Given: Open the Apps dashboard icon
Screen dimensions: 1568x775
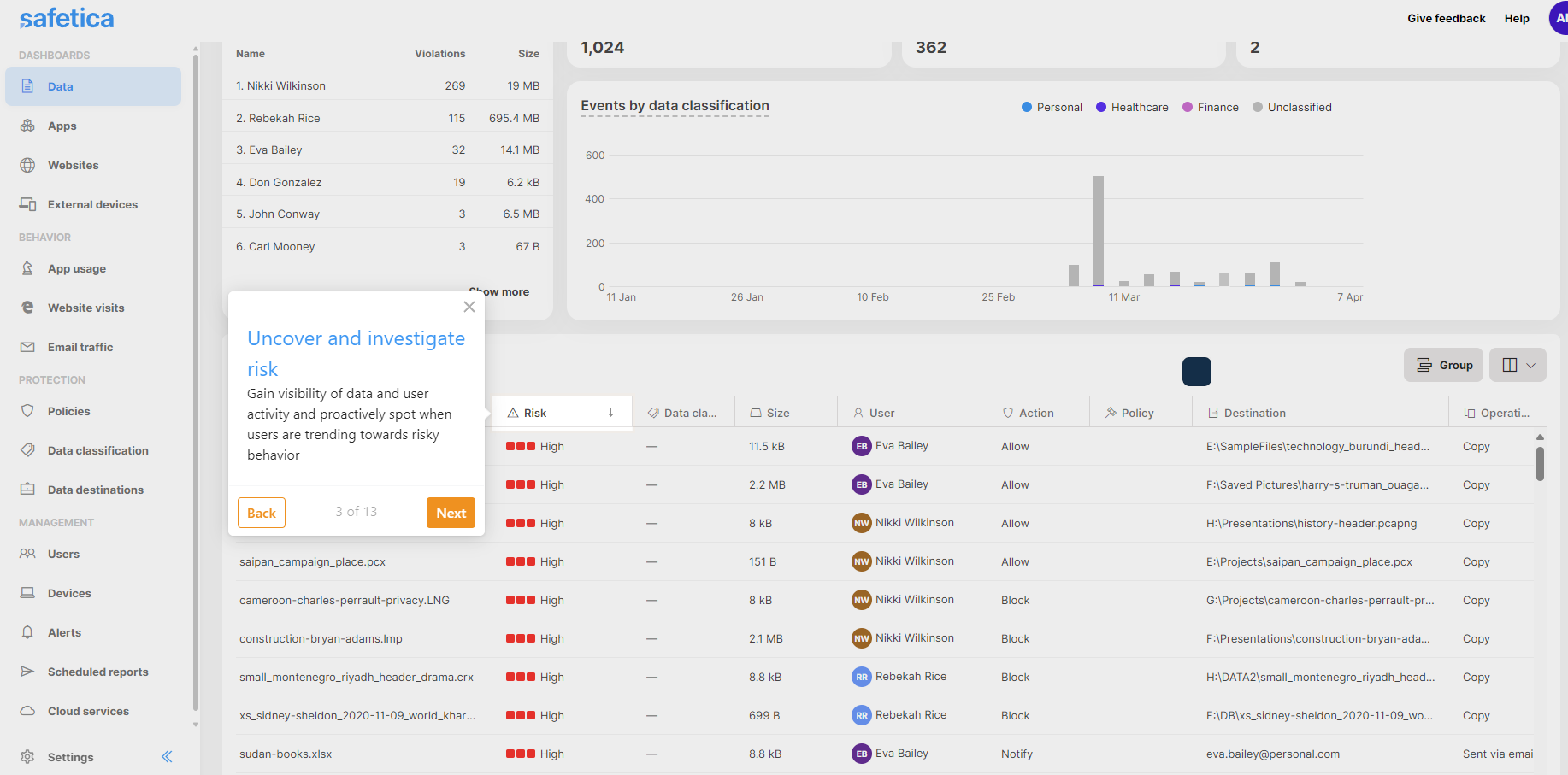Looking at the screenshot, I should pyautogui.click(x=27, y=126).
